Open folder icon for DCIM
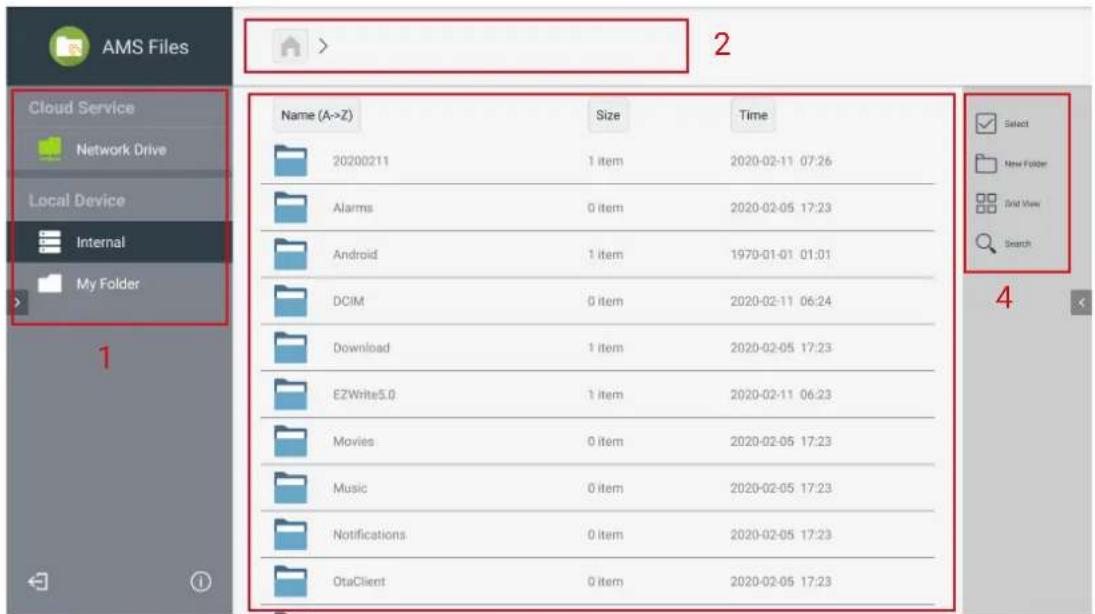 tap(291, 301)
